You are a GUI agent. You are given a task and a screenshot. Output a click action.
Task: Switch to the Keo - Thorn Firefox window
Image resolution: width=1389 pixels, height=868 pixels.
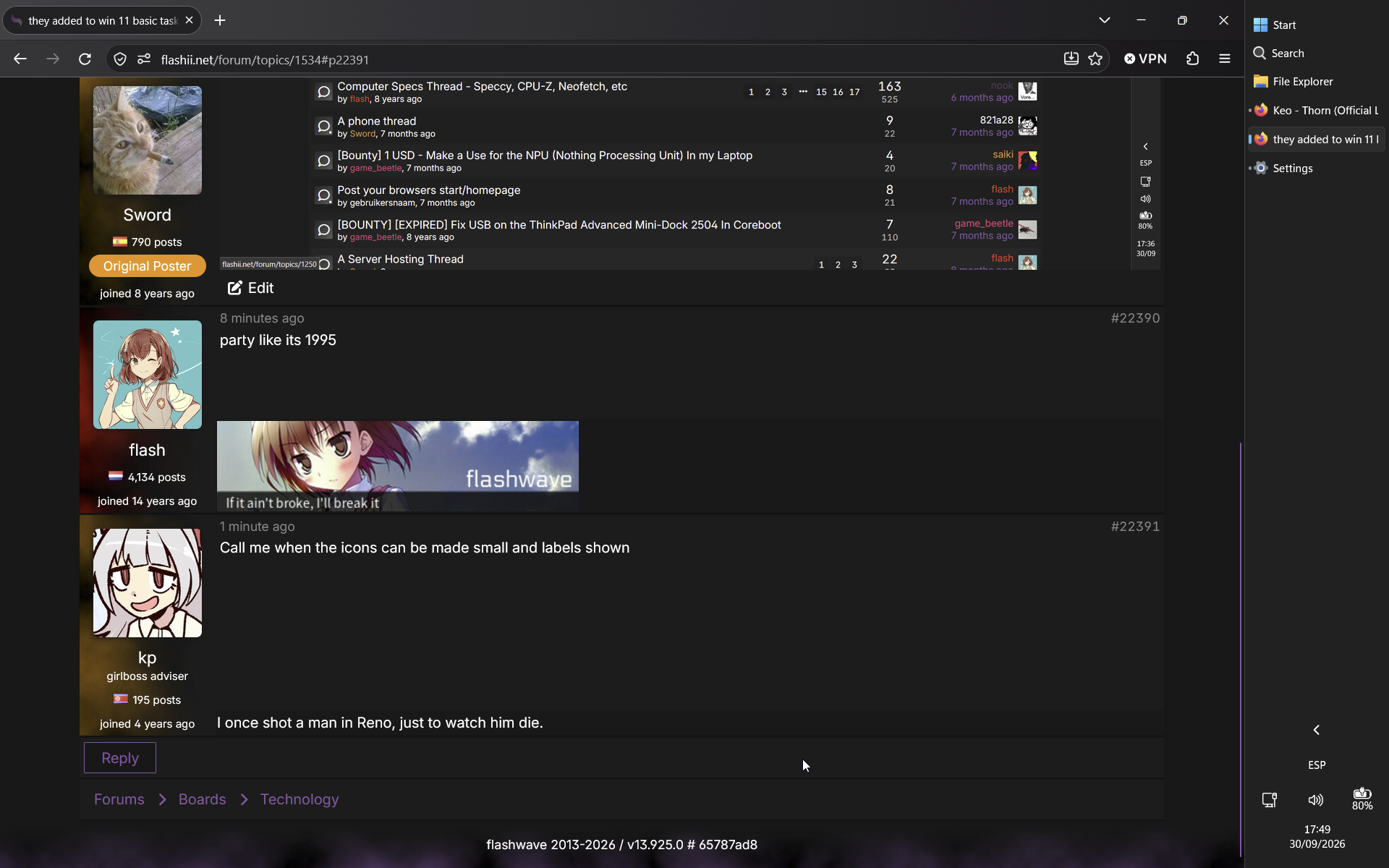[1315, 111]
